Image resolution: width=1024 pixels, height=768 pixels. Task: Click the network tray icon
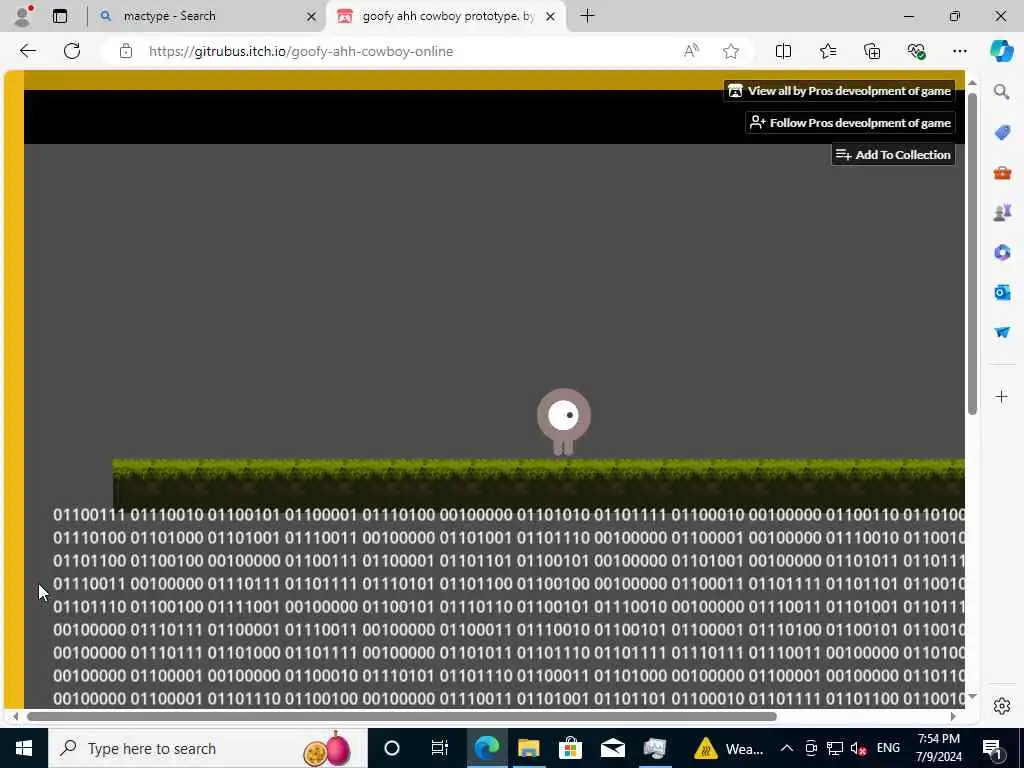tap(835, 748)
